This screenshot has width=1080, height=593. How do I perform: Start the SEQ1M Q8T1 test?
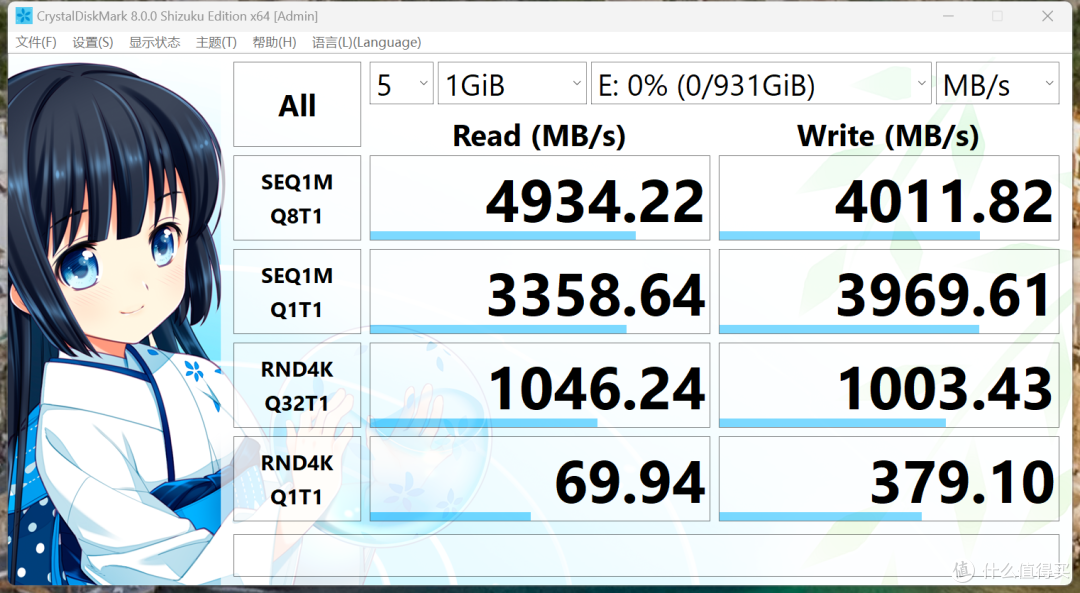pos(297,198)
